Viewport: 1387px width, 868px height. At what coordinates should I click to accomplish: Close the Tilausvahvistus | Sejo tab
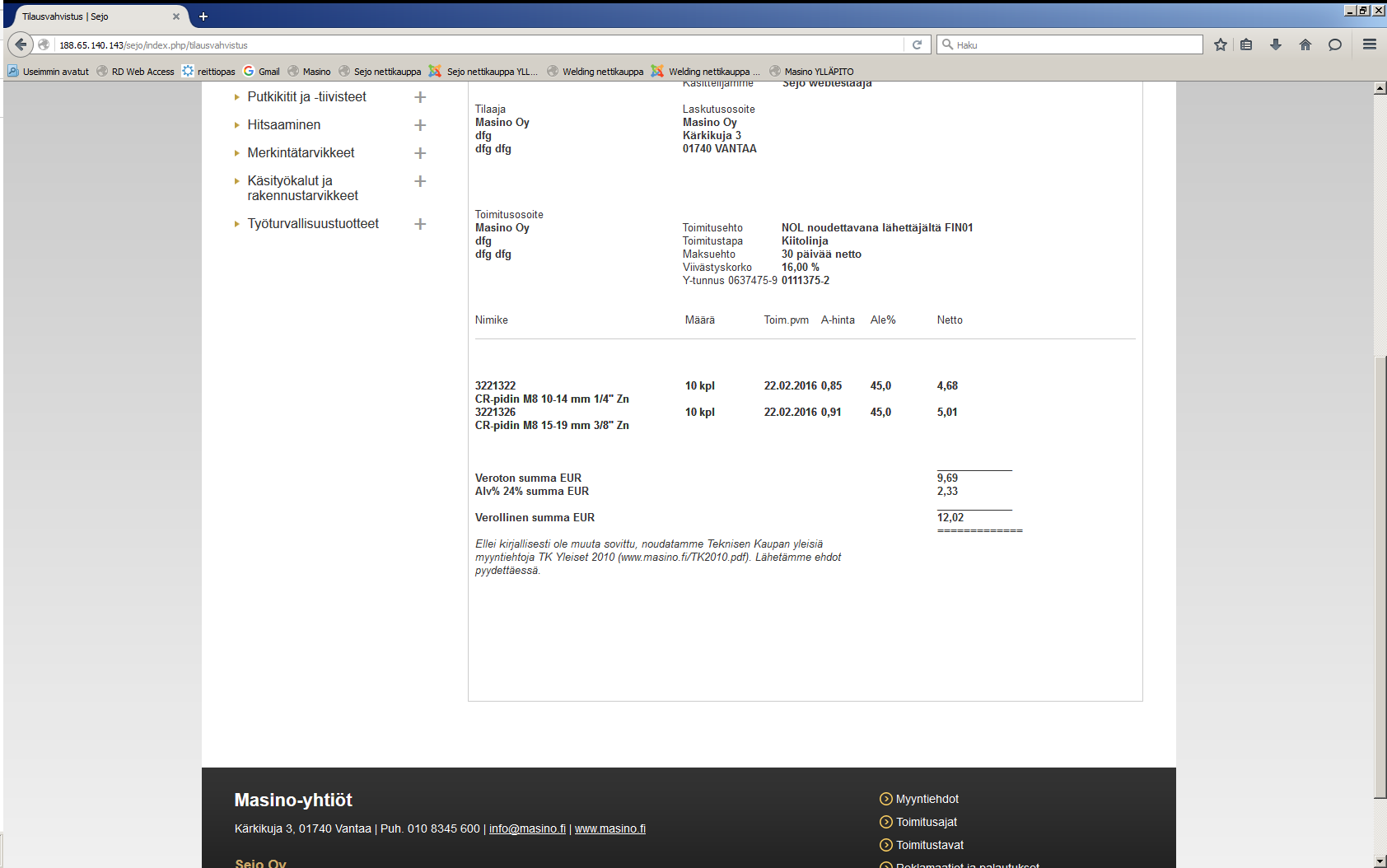175,16
